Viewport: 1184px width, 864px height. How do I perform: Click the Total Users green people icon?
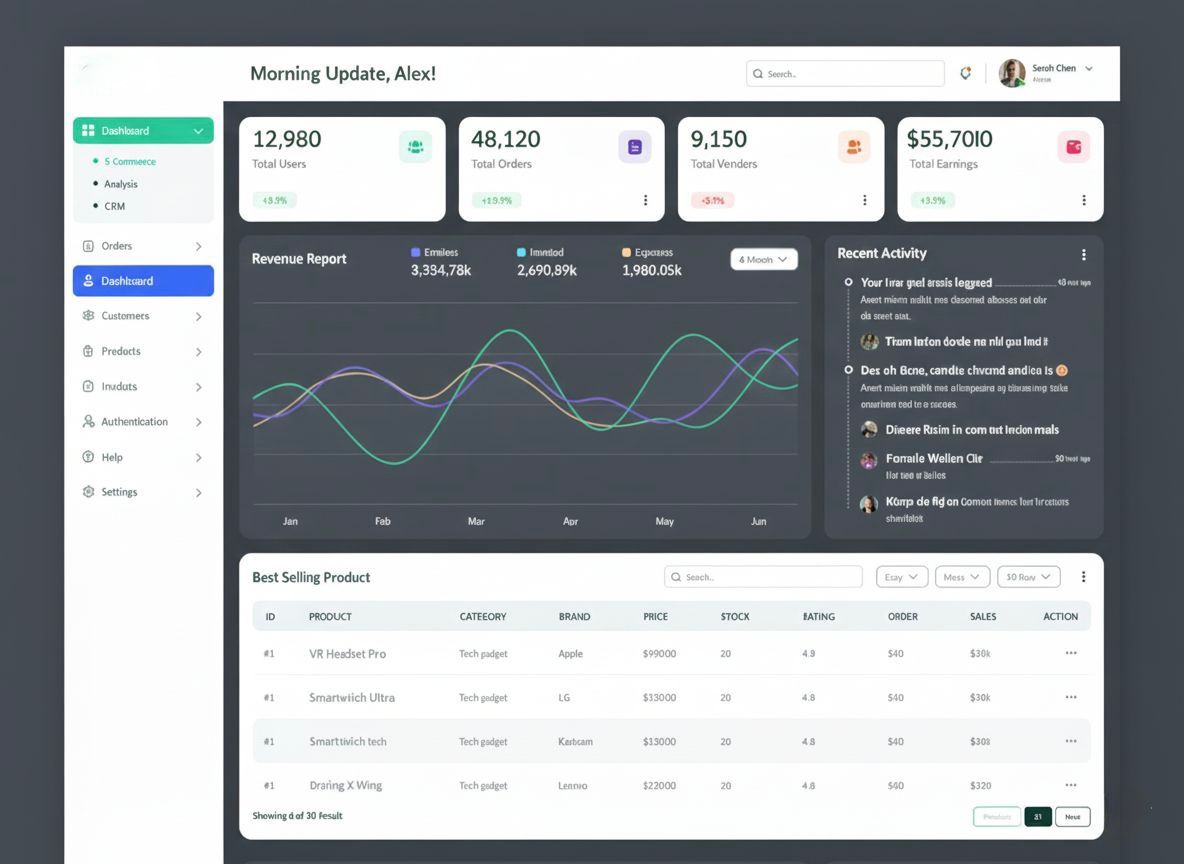(x=415, y=147)
